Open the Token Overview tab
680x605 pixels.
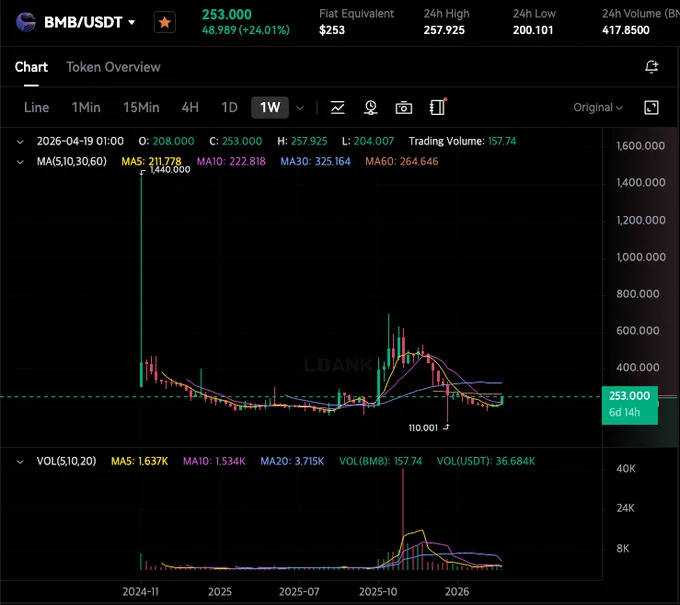coord(113,67)
